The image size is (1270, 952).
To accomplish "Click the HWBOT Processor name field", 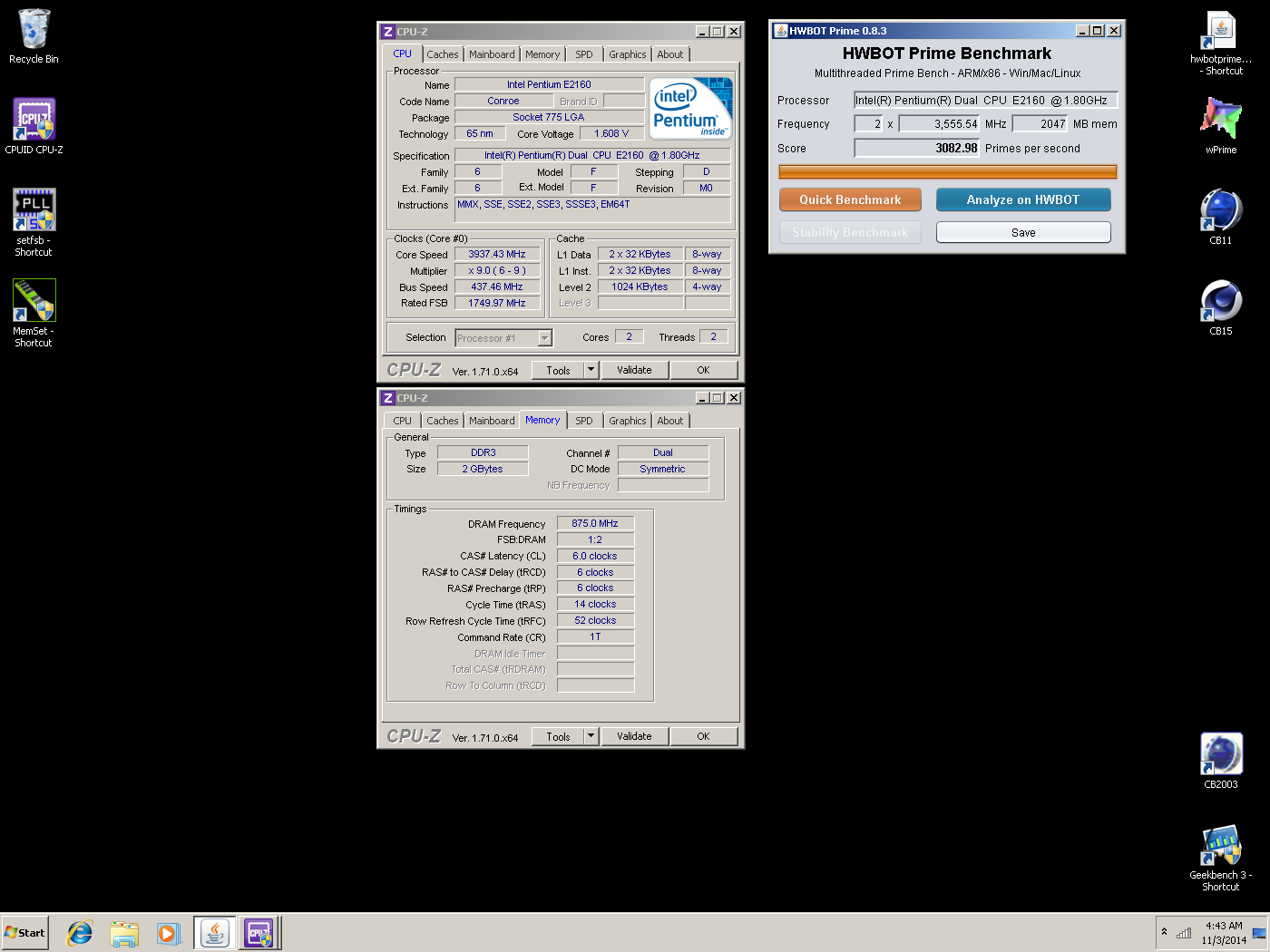I will coord(985,101).
